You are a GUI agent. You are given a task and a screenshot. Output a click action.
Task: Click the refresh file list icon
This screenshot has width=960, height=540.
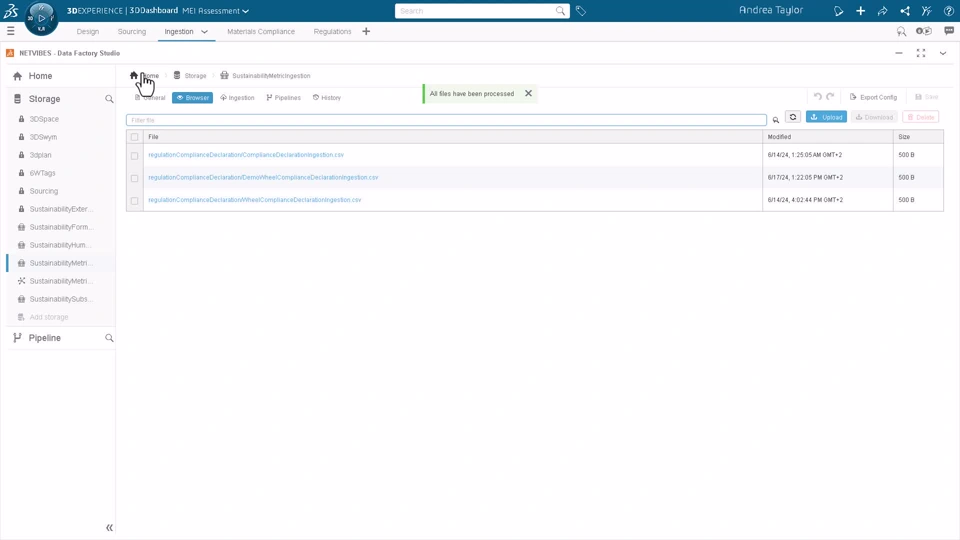[x=793, y=117]
